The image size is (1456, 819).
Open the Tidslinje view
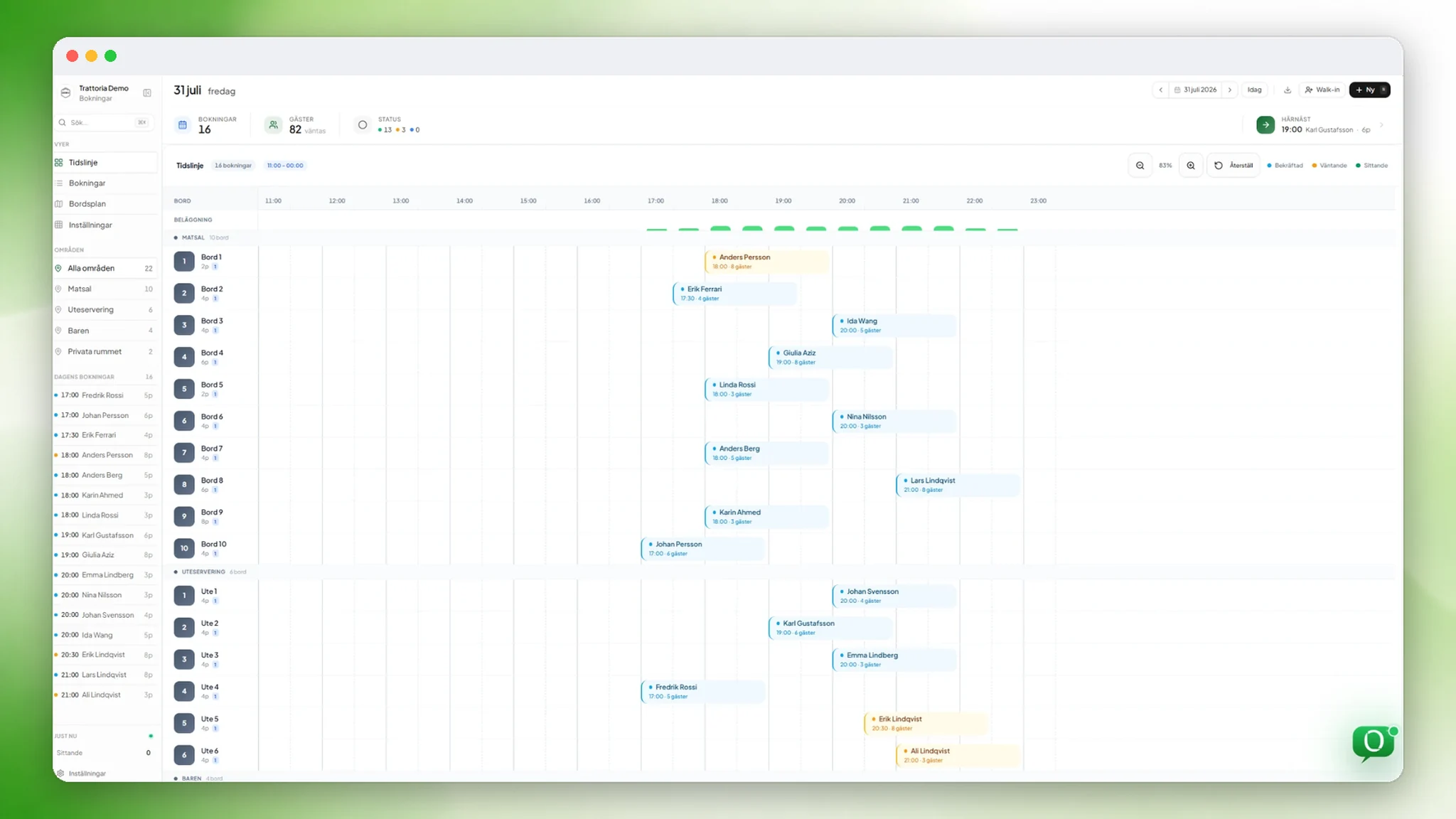[105, 163]
